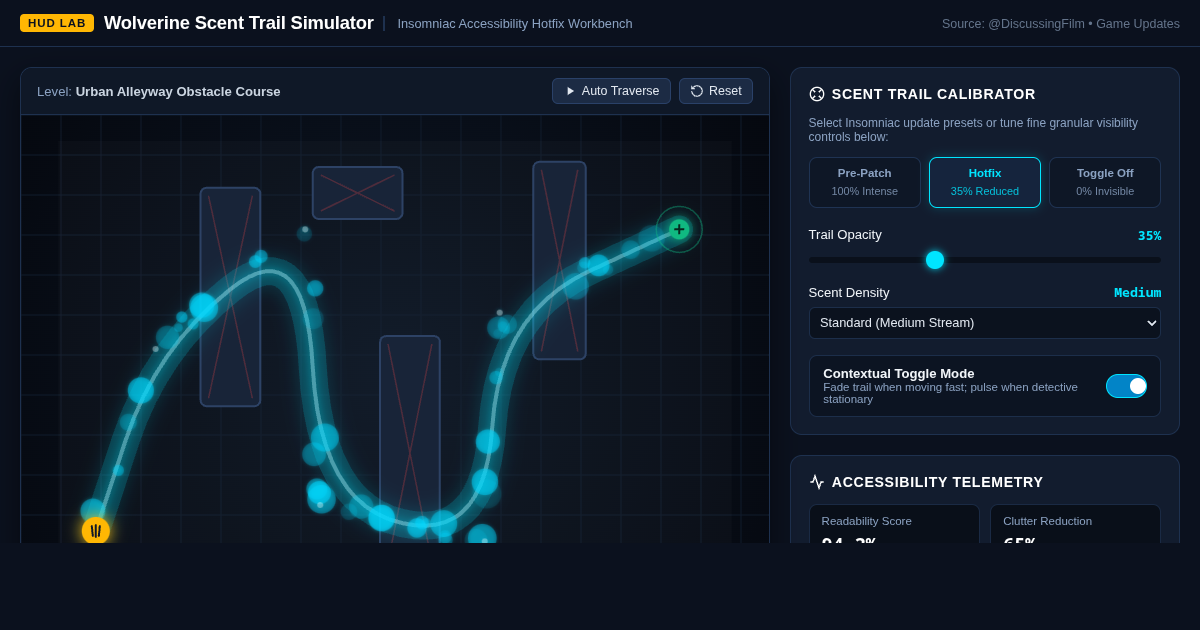Click the yellow claw start marker

96,531
